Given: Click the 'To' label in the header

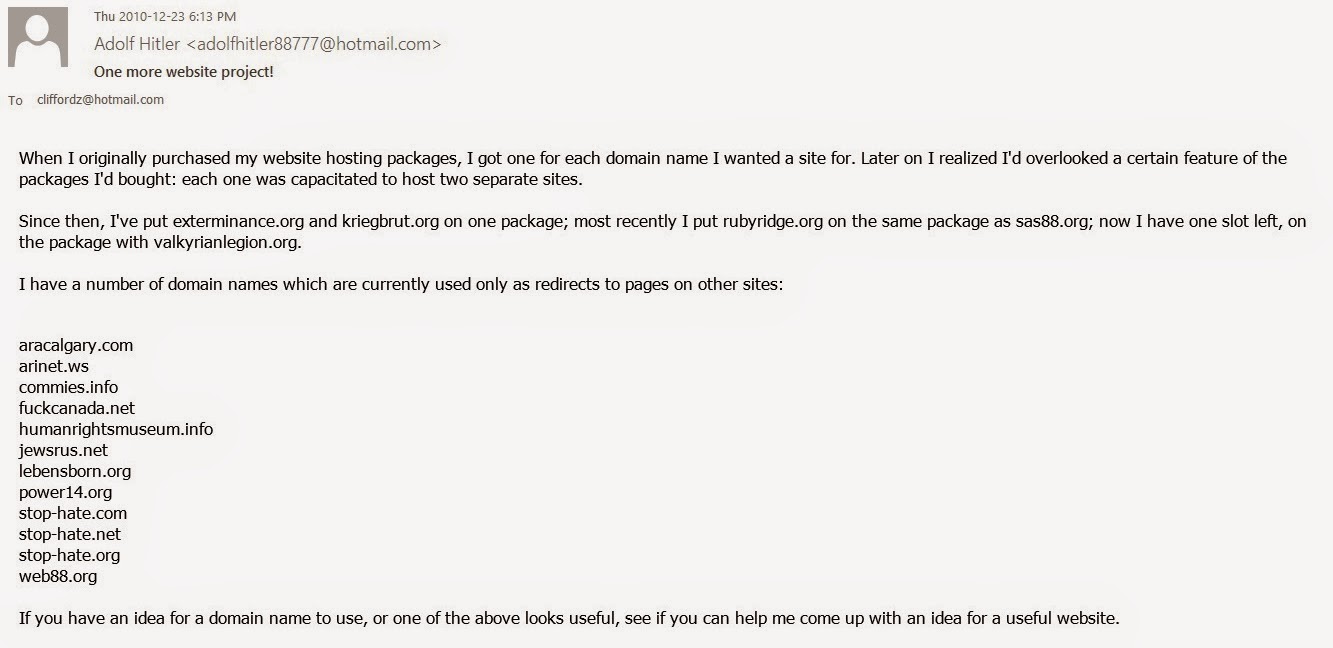Looking at the screenshot, I should [x=16, y=100].
